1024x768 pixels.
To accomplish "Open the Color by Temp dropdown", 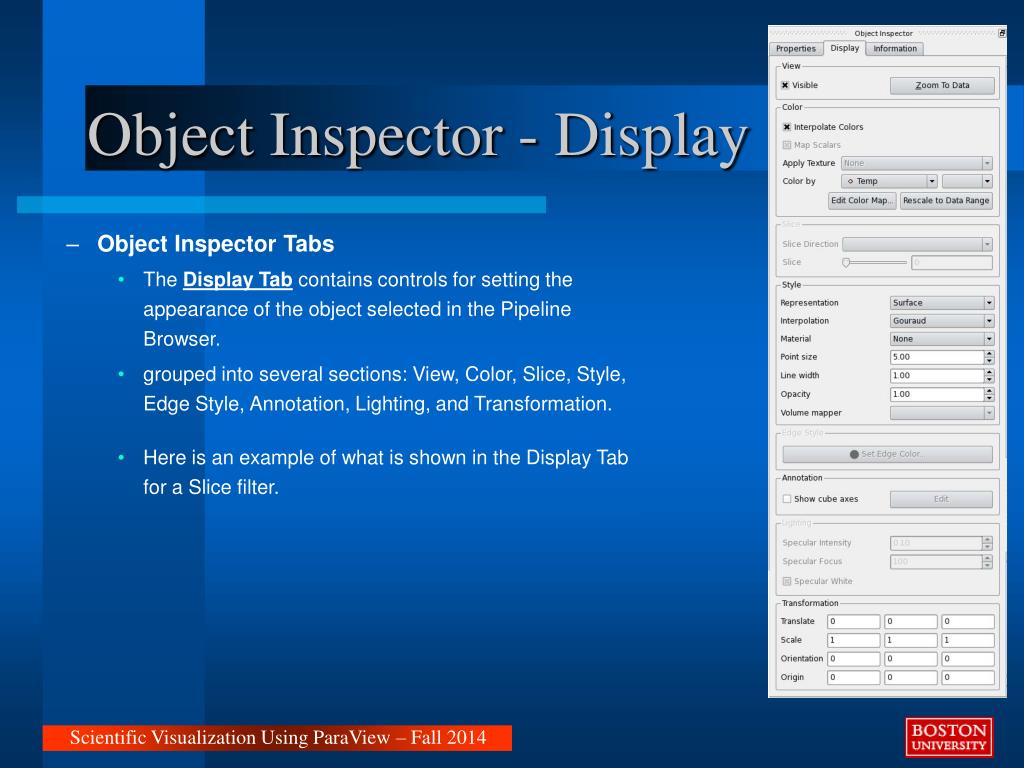I will tap(889, 181).
